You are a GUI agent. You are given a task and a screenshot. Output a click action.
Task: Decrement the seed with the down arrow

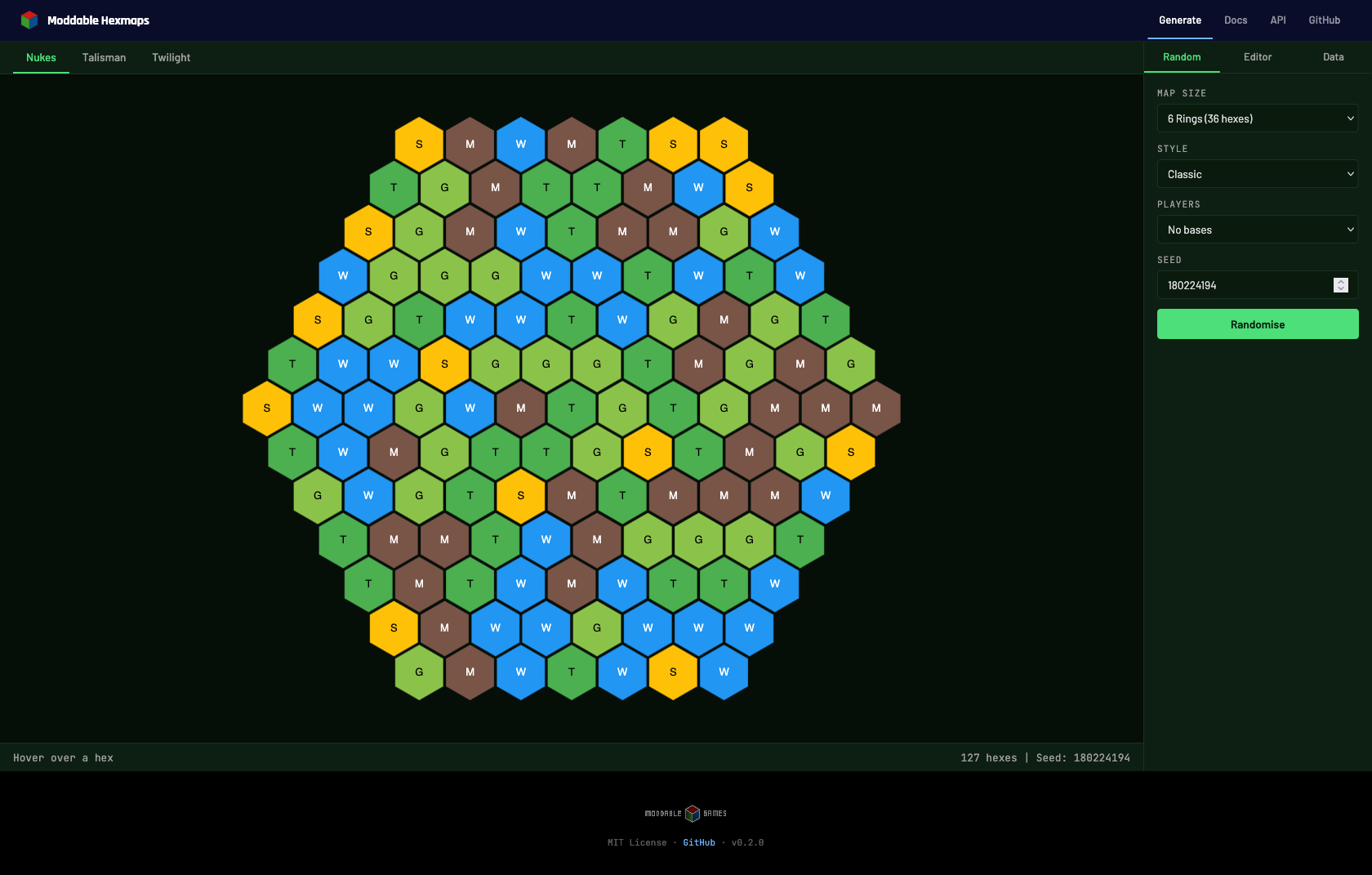coord(1341,288)
